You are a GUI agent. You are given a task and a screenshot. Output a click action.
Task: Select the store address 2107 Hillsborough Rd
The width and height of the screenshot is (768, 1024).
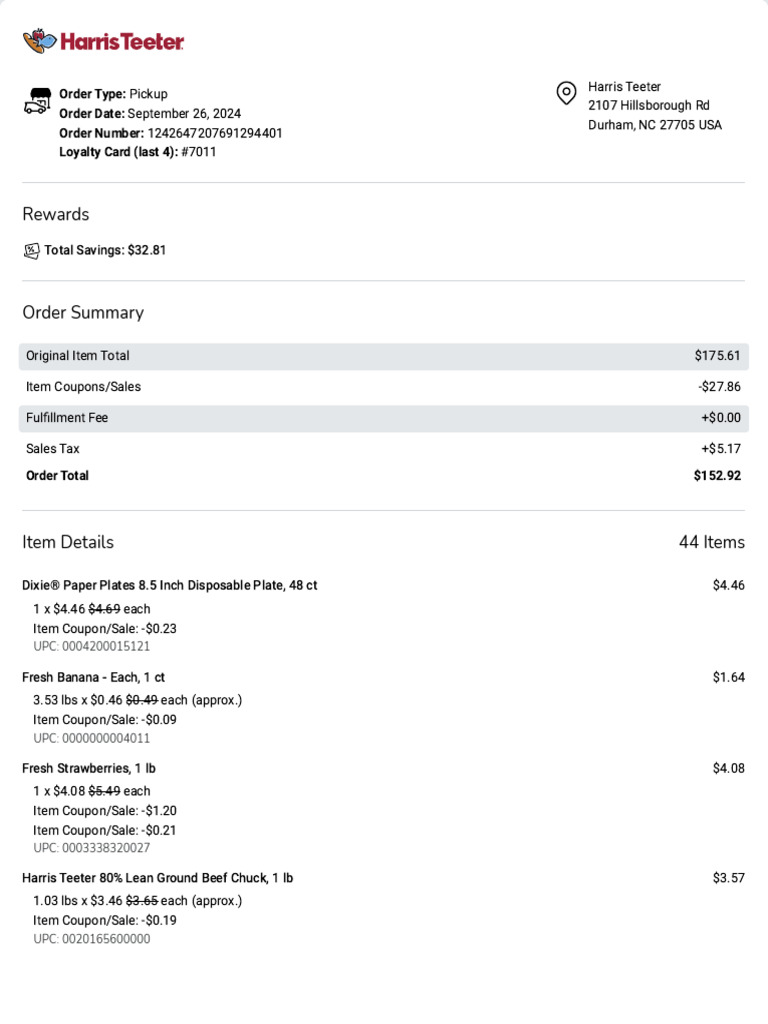648,106
